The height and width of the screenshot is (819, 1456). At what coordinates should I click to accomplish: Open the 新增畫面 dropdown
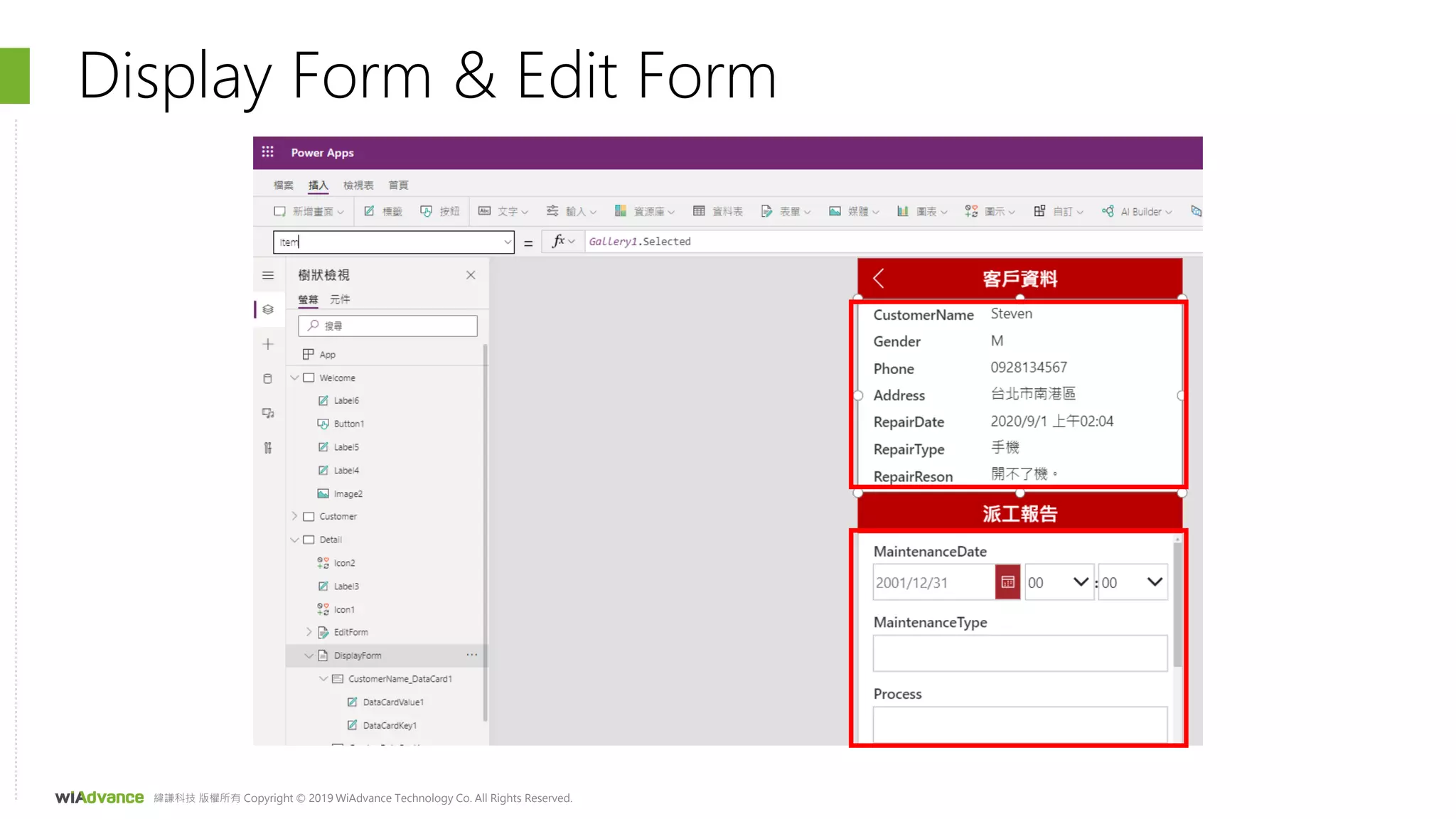click(309, 211)
